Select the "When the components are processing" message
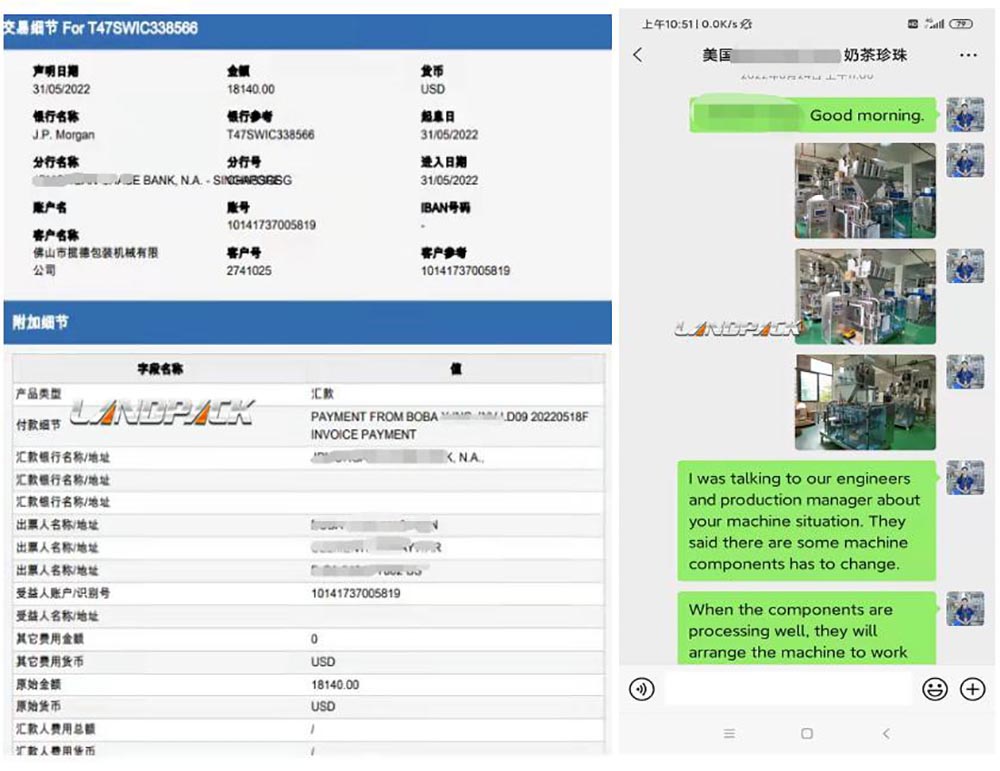The height and width of the screenshot is (771, 1000). [x=806, y=630]
